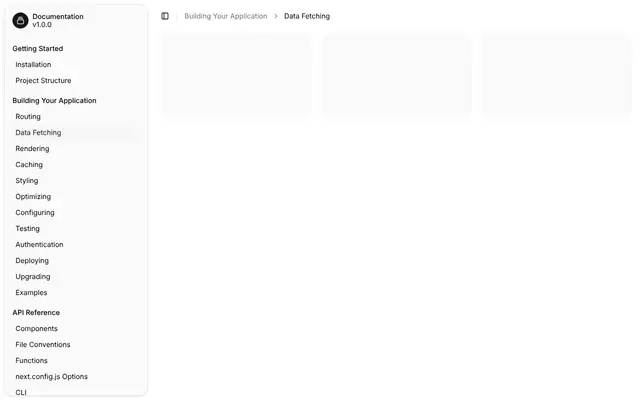Select Data Fetching sidebar item
The image size is (640, 400).
click(x=76, y=132)
